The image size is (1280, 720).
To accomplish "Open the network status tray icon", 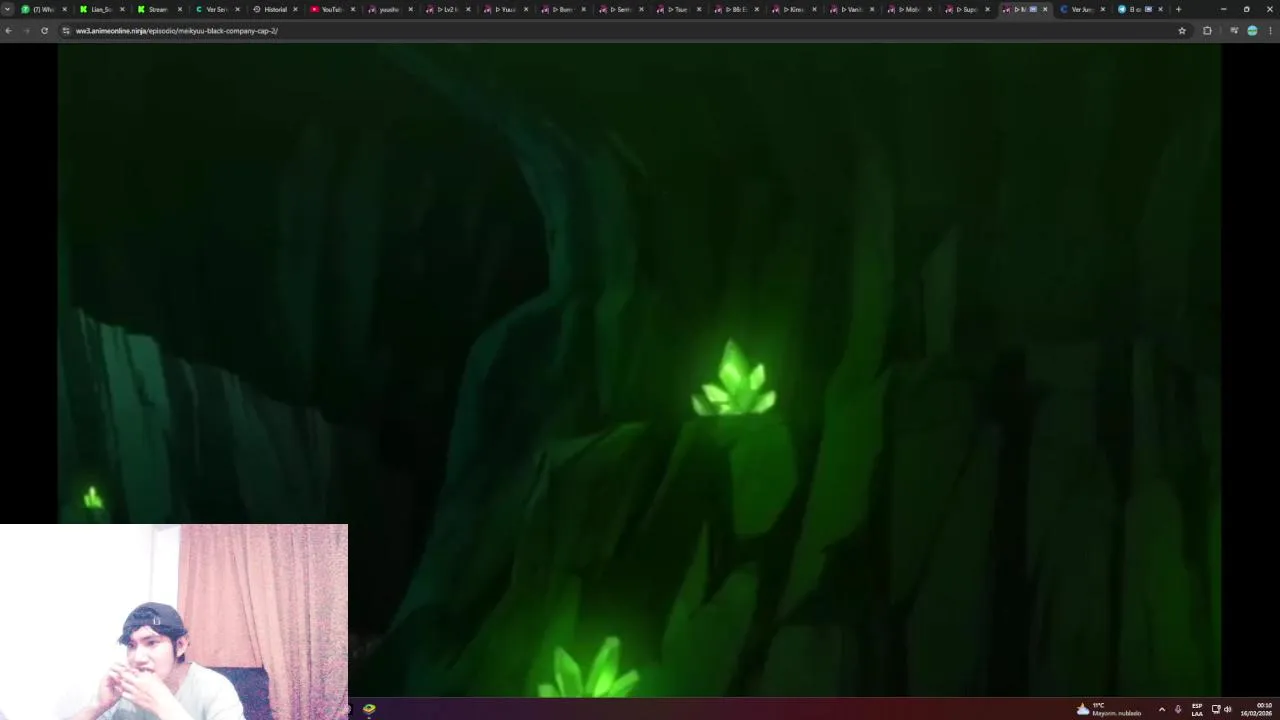I will pos(1216,709).
